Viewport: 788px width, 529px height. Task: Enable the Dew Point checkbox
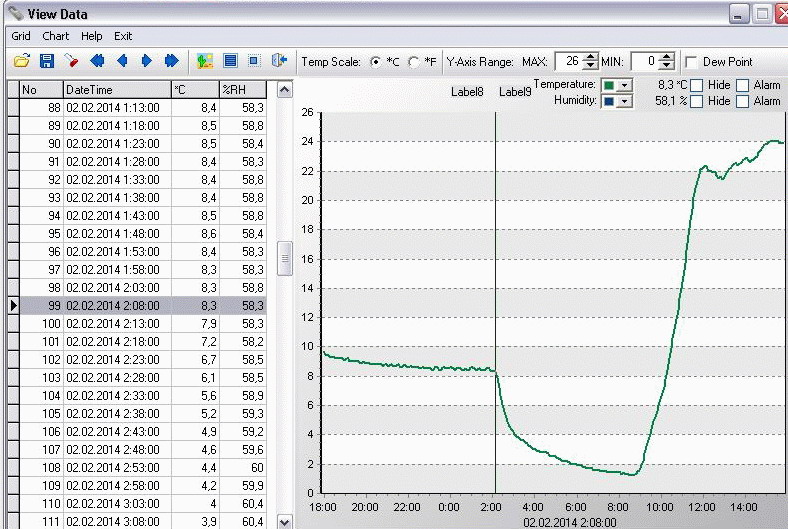[691, 62]
